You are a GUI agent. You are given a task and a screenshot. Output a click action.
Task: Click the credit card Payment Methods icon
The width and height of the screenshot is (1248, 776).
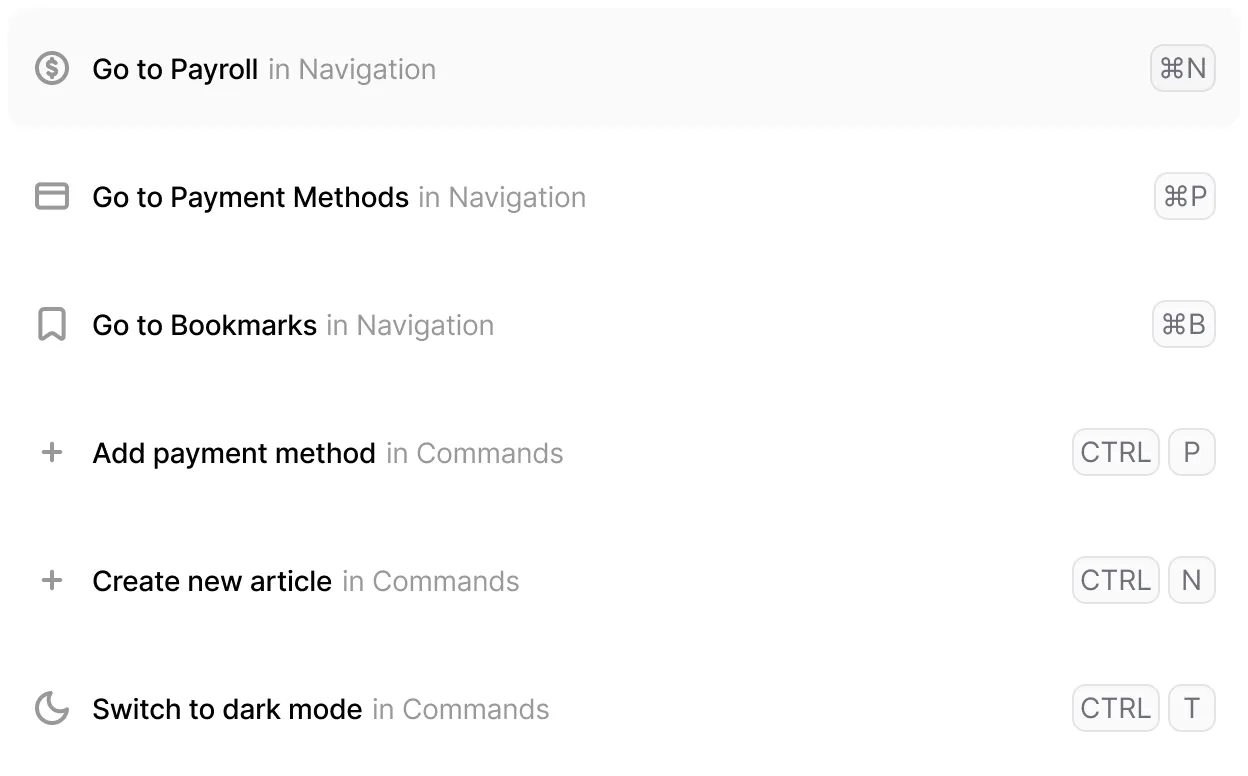tap(52, 197)
